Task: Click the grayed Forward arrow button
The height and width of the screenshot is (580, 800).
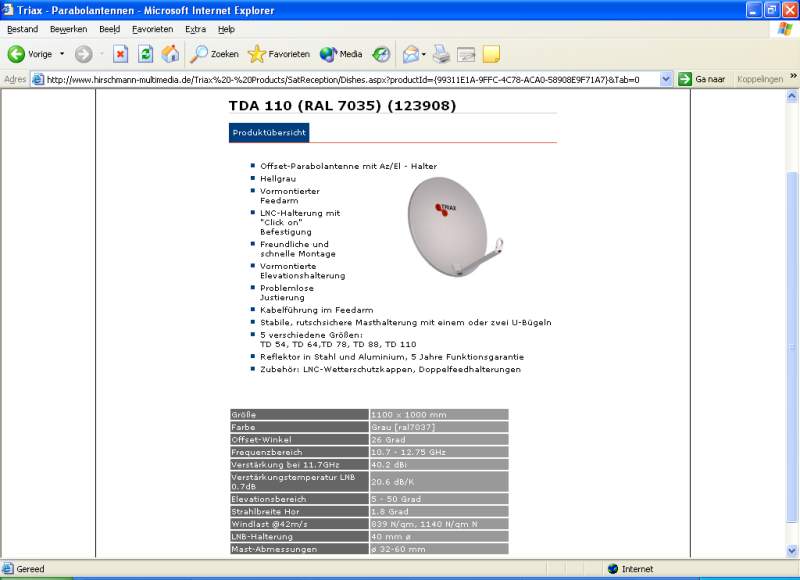Action: coord(84,54)
